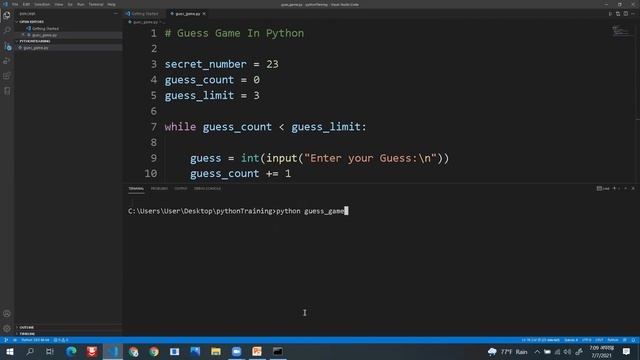Switch to the Output panel tab

pos(180,189)
